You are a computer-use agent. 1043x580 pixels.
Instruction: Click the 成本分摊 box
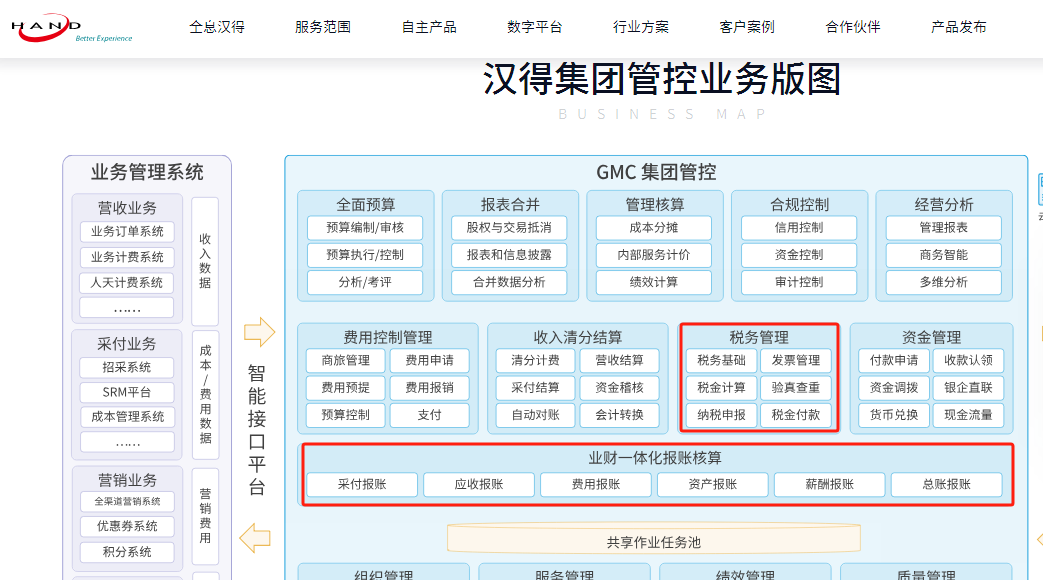point(654,227)
